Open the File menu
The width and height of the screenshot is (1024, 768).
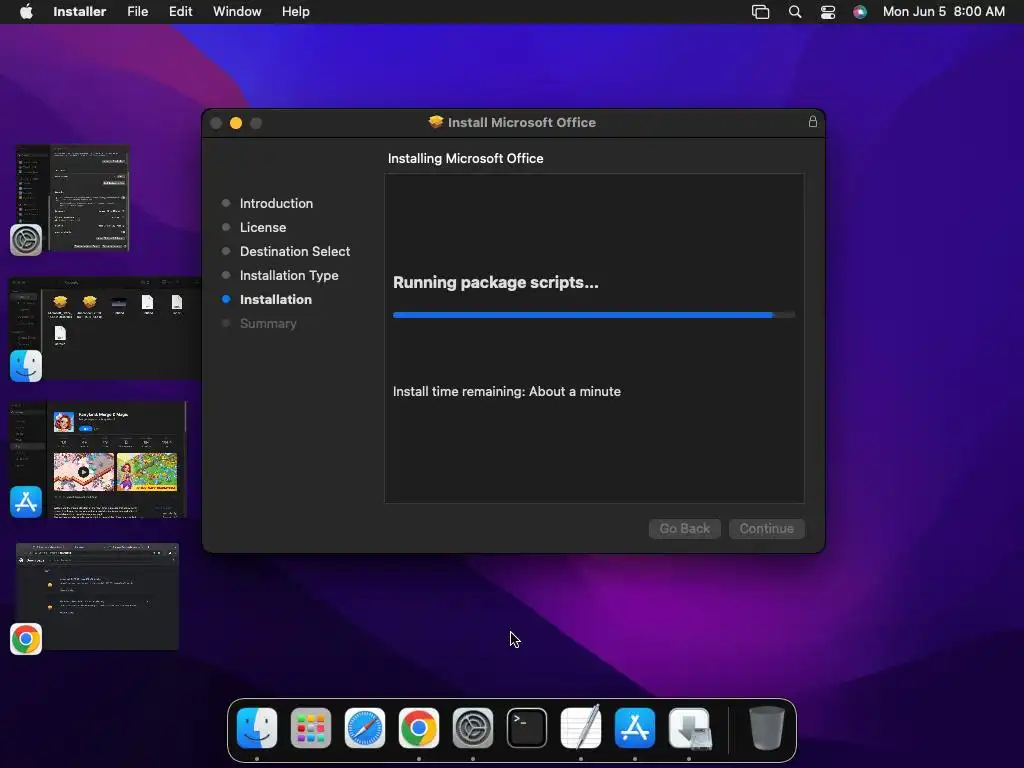click(x=137, y=12)
